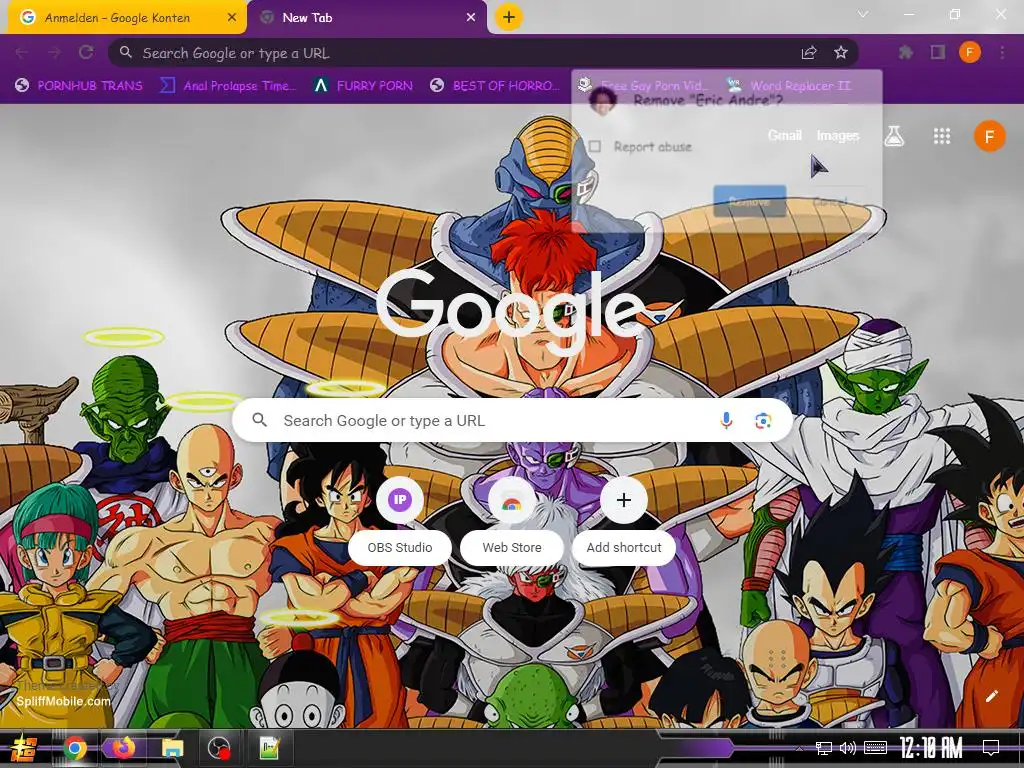1024x768 pixels.
Task: Open the volume tray icon
Action: pyautogui.click(x=848, y=748)
